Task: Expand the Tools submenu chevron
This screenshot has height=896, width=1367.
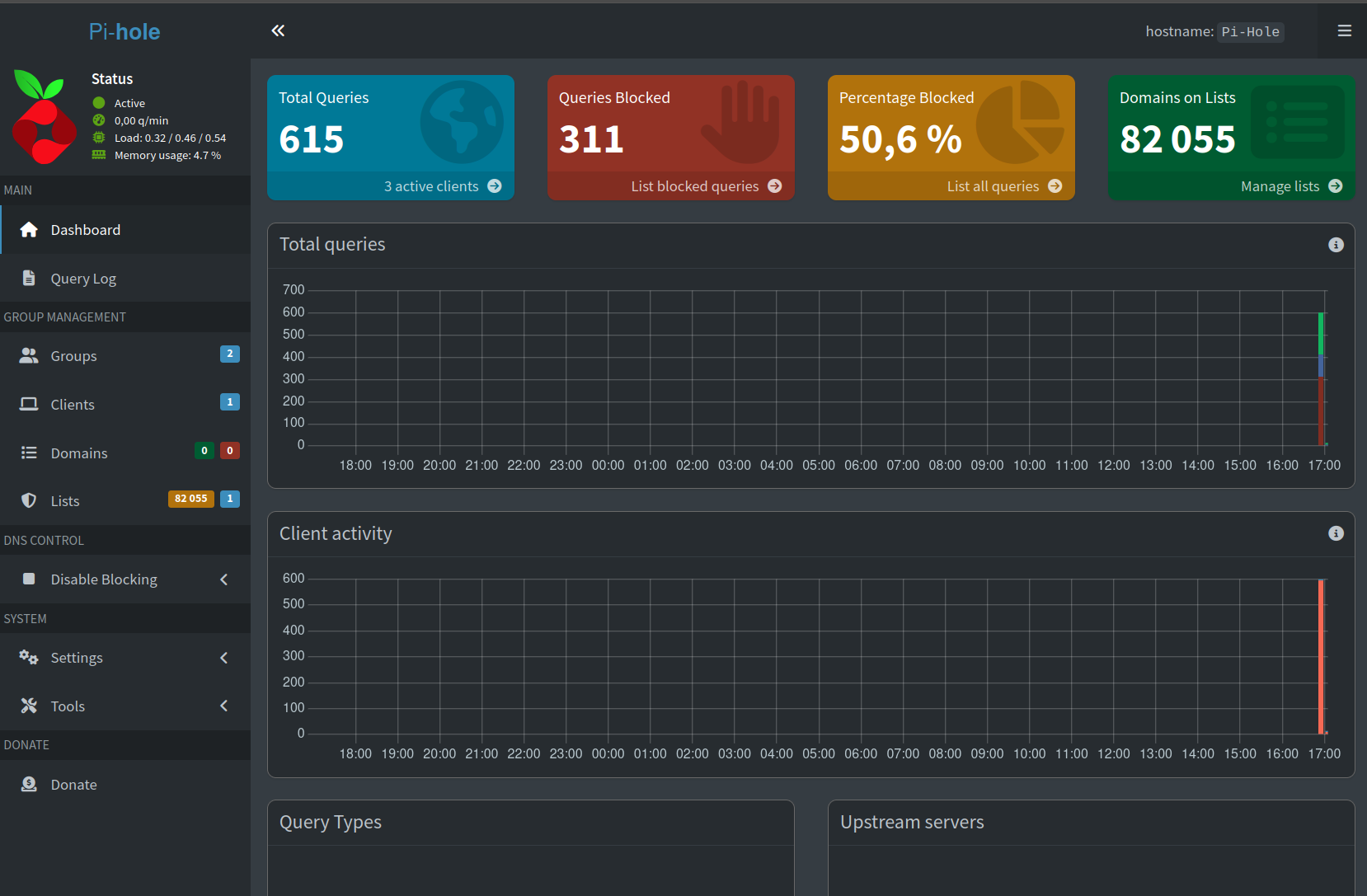Action: tap(224, 706)
